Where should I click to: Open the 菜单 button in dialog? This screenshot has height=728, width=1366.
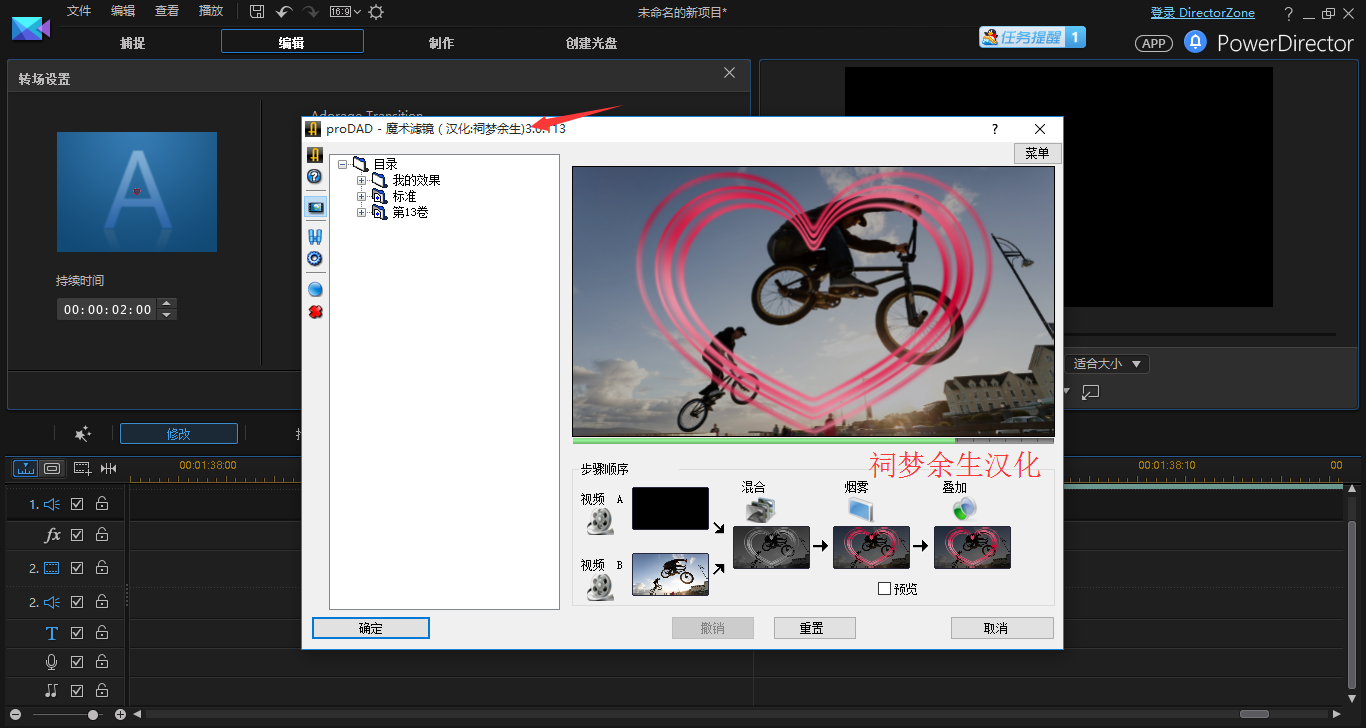tap(1037, 153)
